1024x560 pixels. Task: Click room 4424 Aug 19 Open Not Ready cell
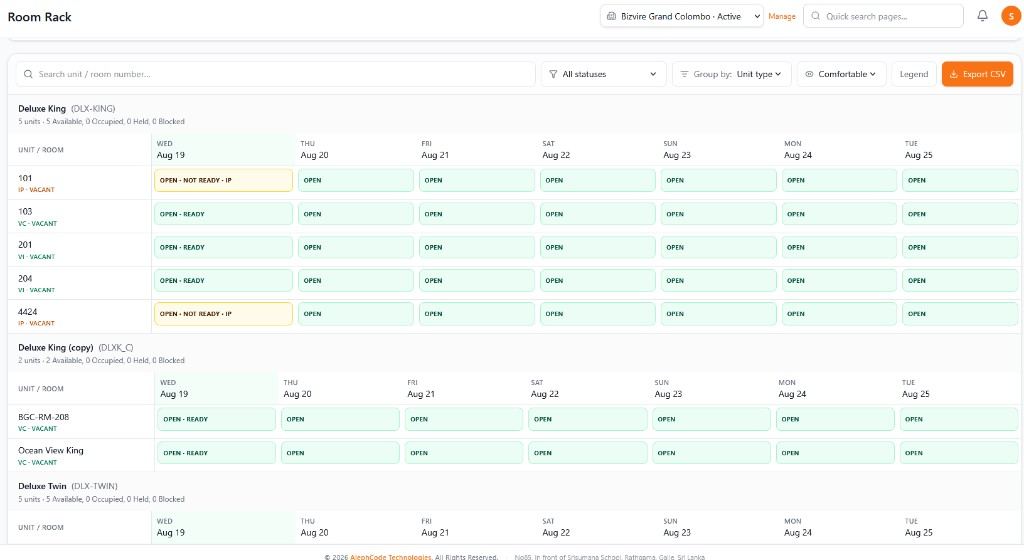[223, 314]
